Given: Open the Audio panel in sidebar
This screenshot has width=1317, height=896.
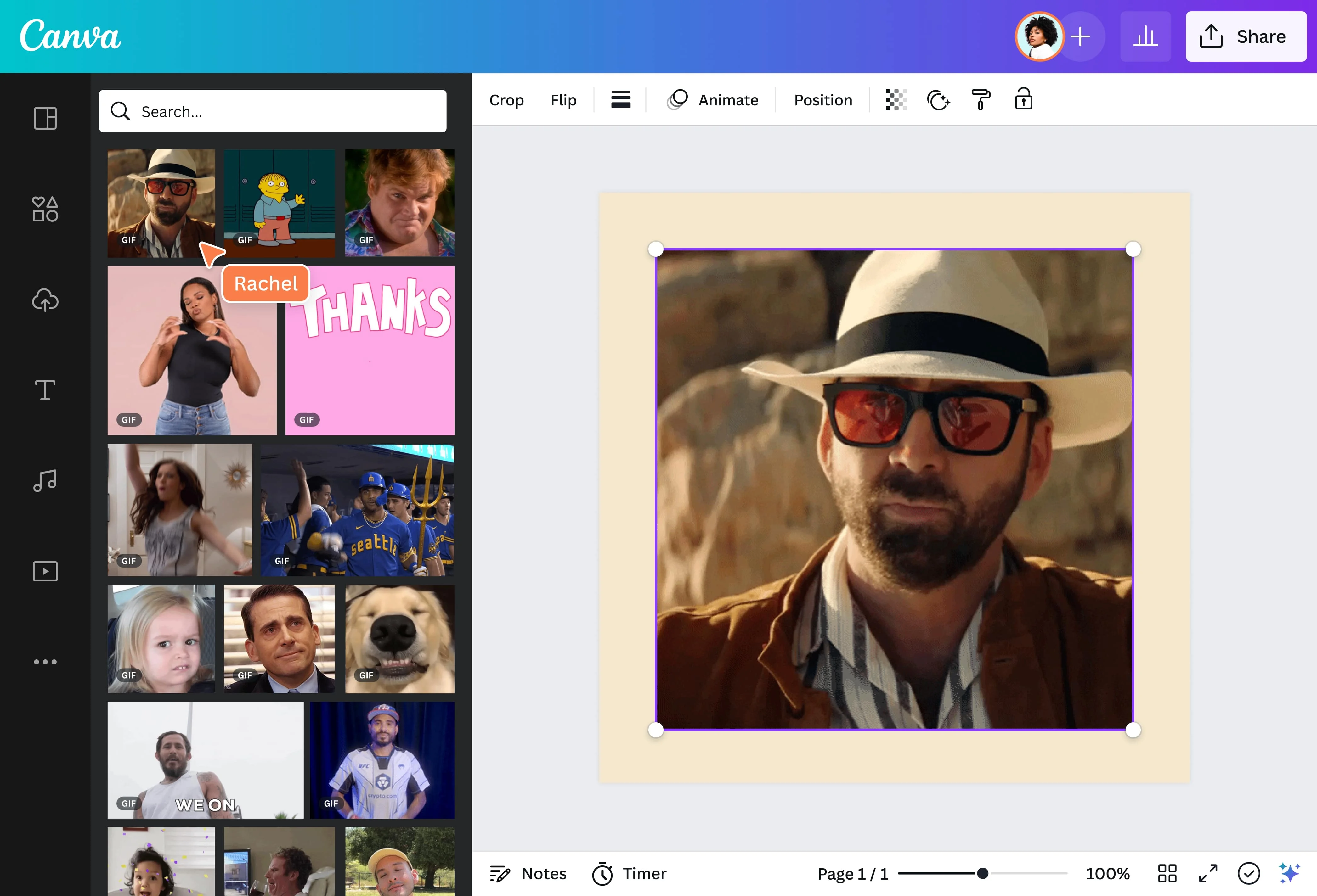Looking at the screenshot, I should coord(45,481).
